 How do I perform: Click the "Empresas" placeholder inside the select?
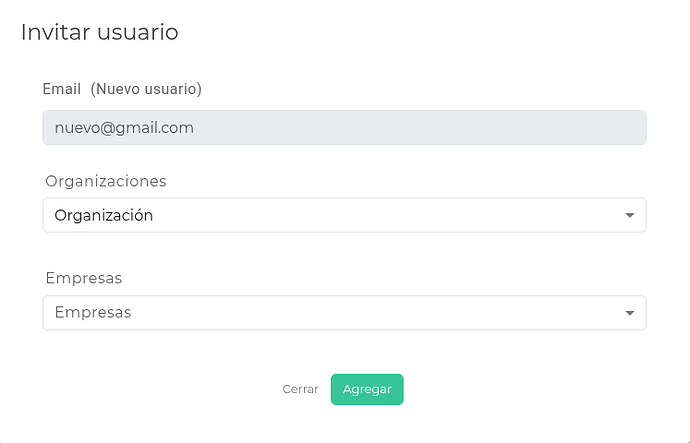pos(93,313)
